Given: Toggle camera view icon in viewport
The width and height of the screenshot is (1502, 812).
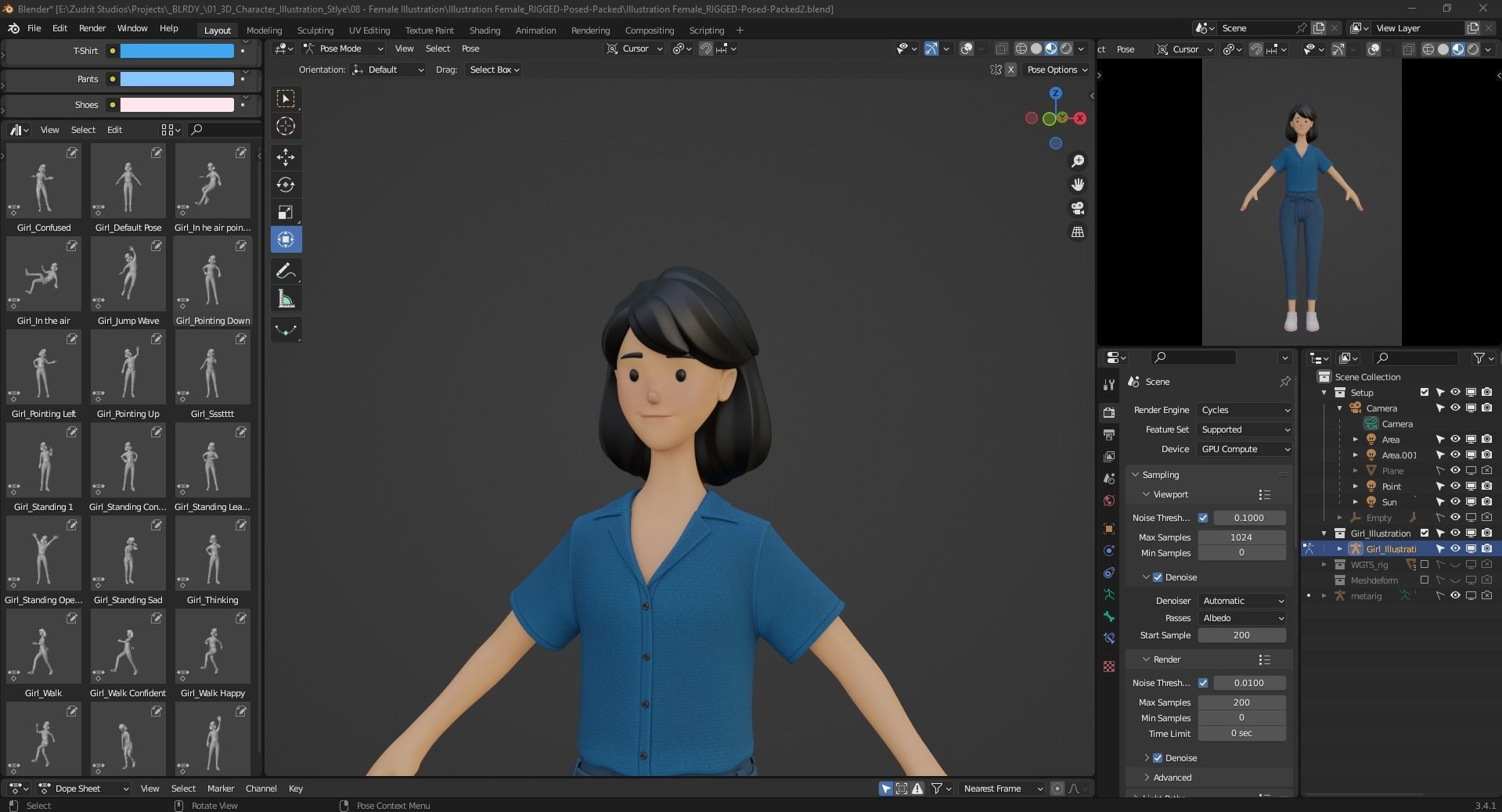Looking at the screenshot, I should [x=1078, y=208].
